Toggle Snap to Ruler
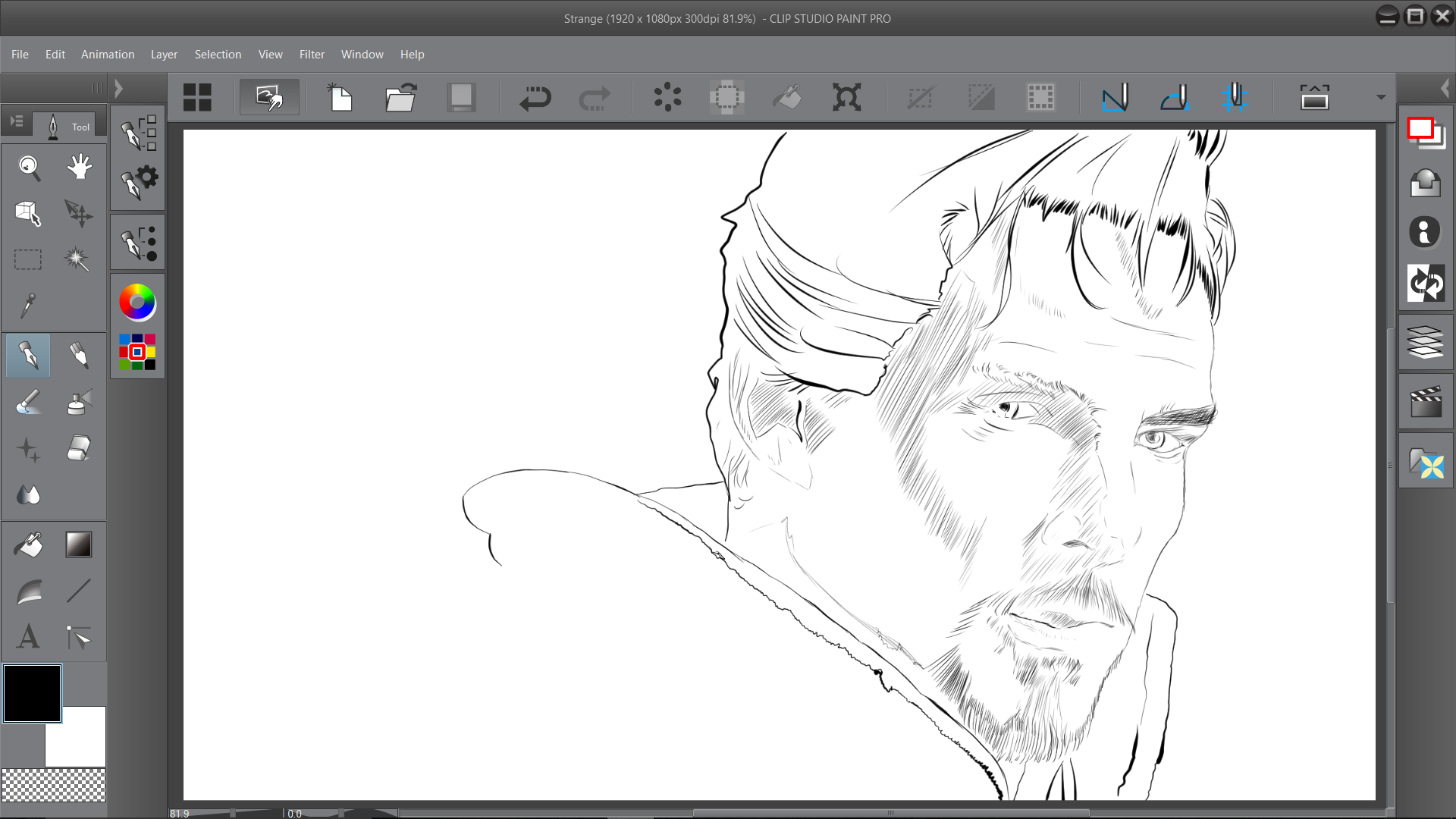The image size is (1456, 819). [1115, 97]
